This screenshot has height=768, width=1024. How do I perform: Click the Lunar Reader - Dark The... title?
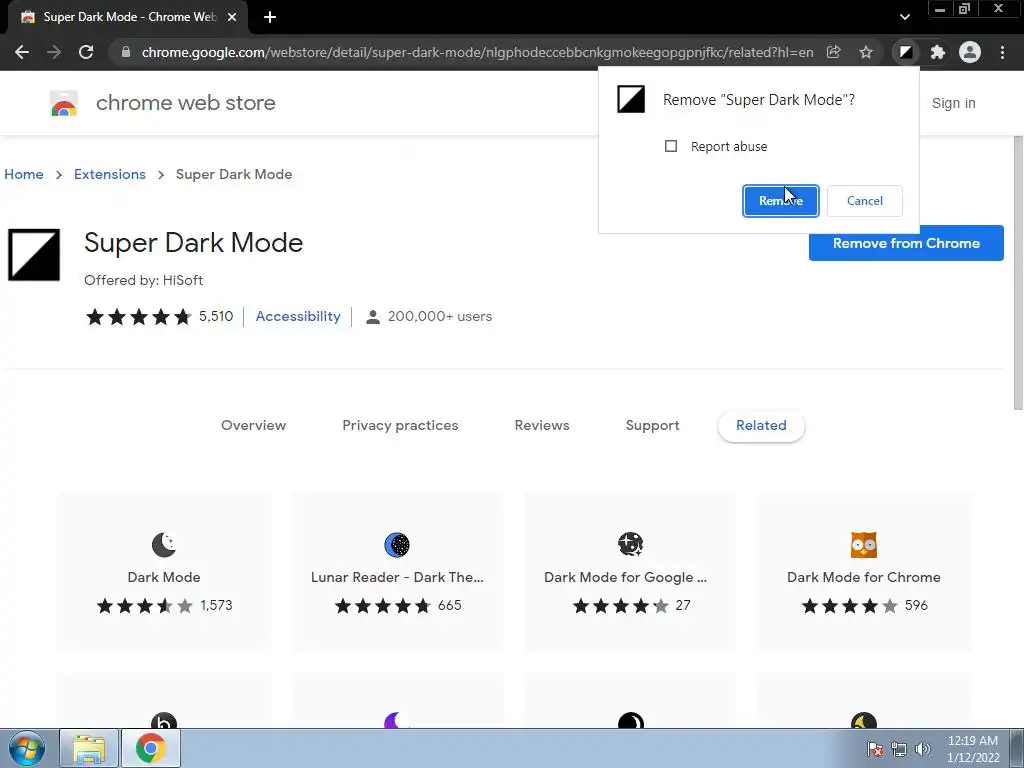click(x=397, y=577)
